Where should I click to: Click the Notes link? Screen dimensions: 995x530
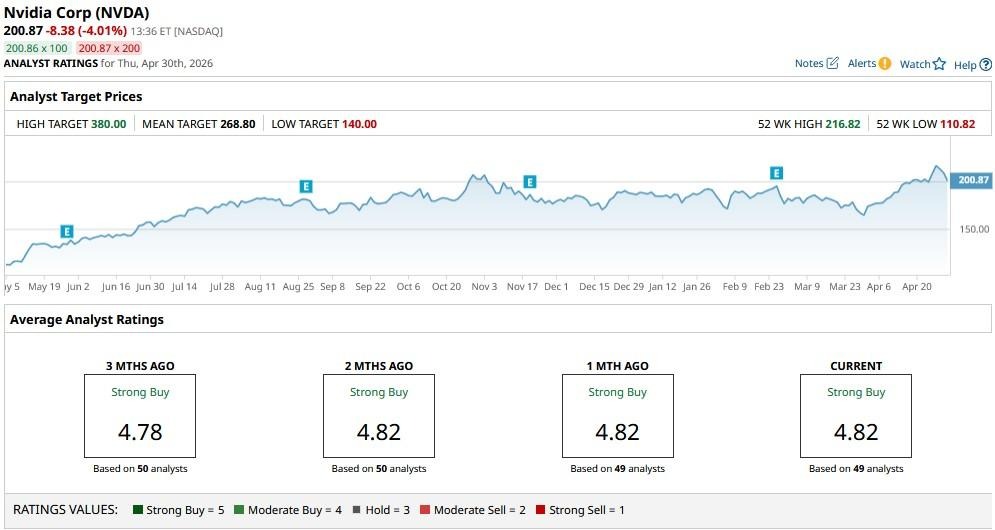[x=809, y=63]
